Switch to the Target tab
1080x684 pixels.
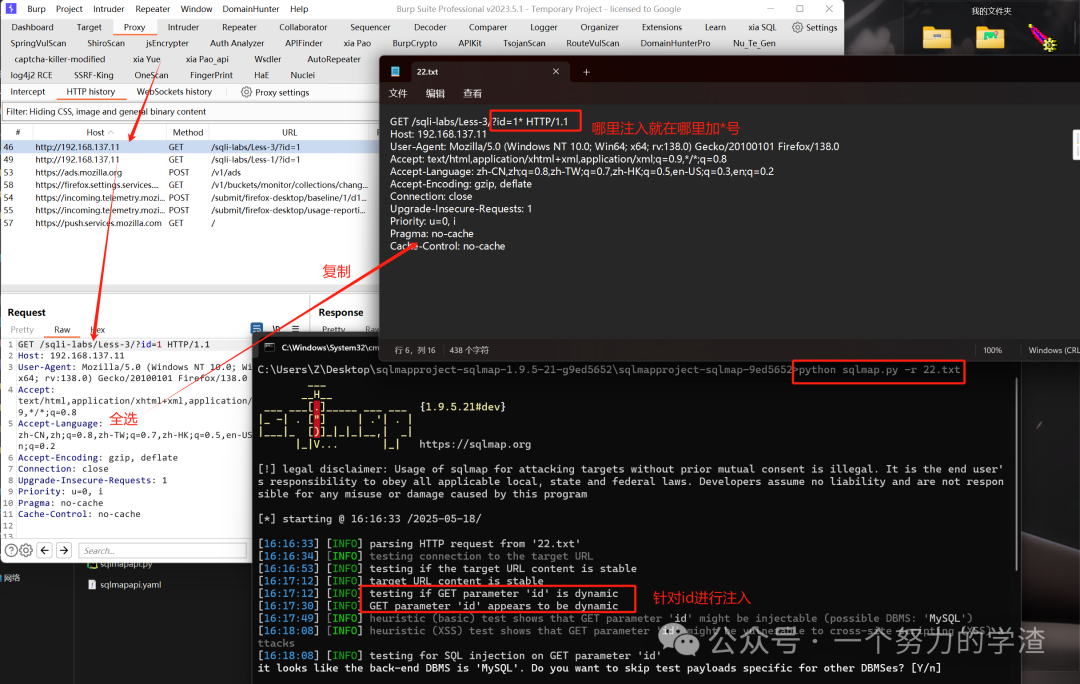(x=89, y=27)
